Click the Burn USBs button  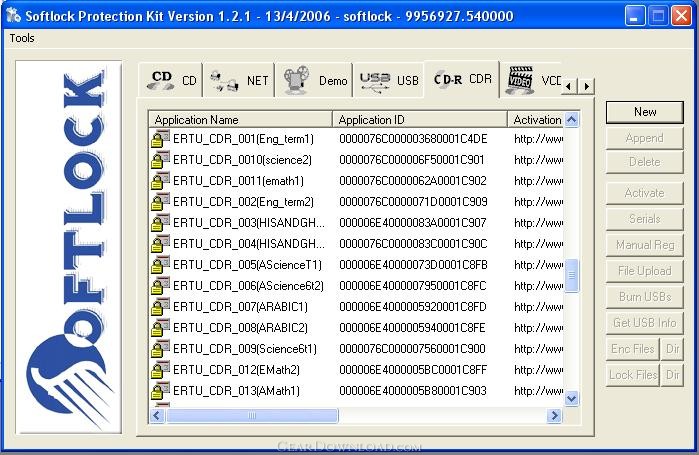tap(645, 297)
